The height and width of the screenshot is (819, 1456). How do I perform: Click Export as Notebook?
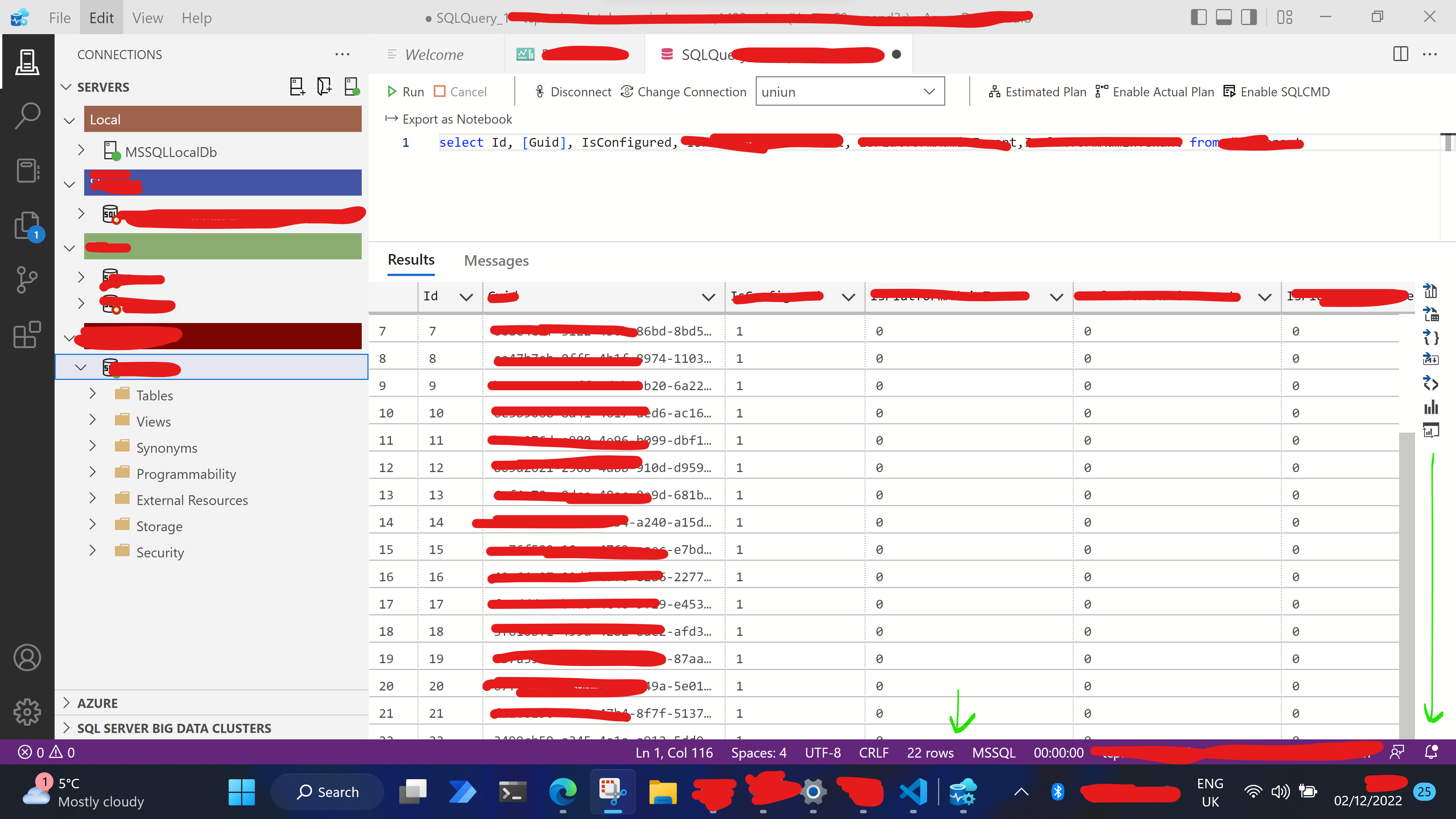(x=449, y=119)
